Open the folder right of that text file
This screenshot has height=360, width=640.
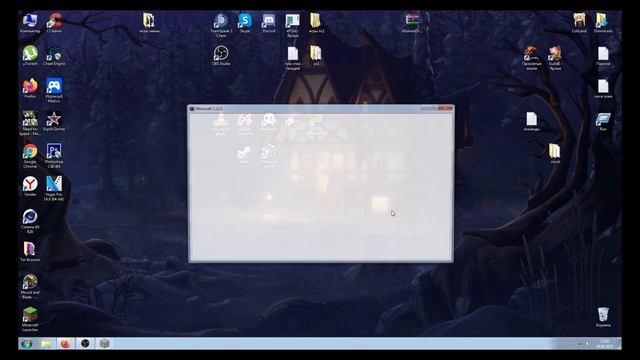point(316,56)
